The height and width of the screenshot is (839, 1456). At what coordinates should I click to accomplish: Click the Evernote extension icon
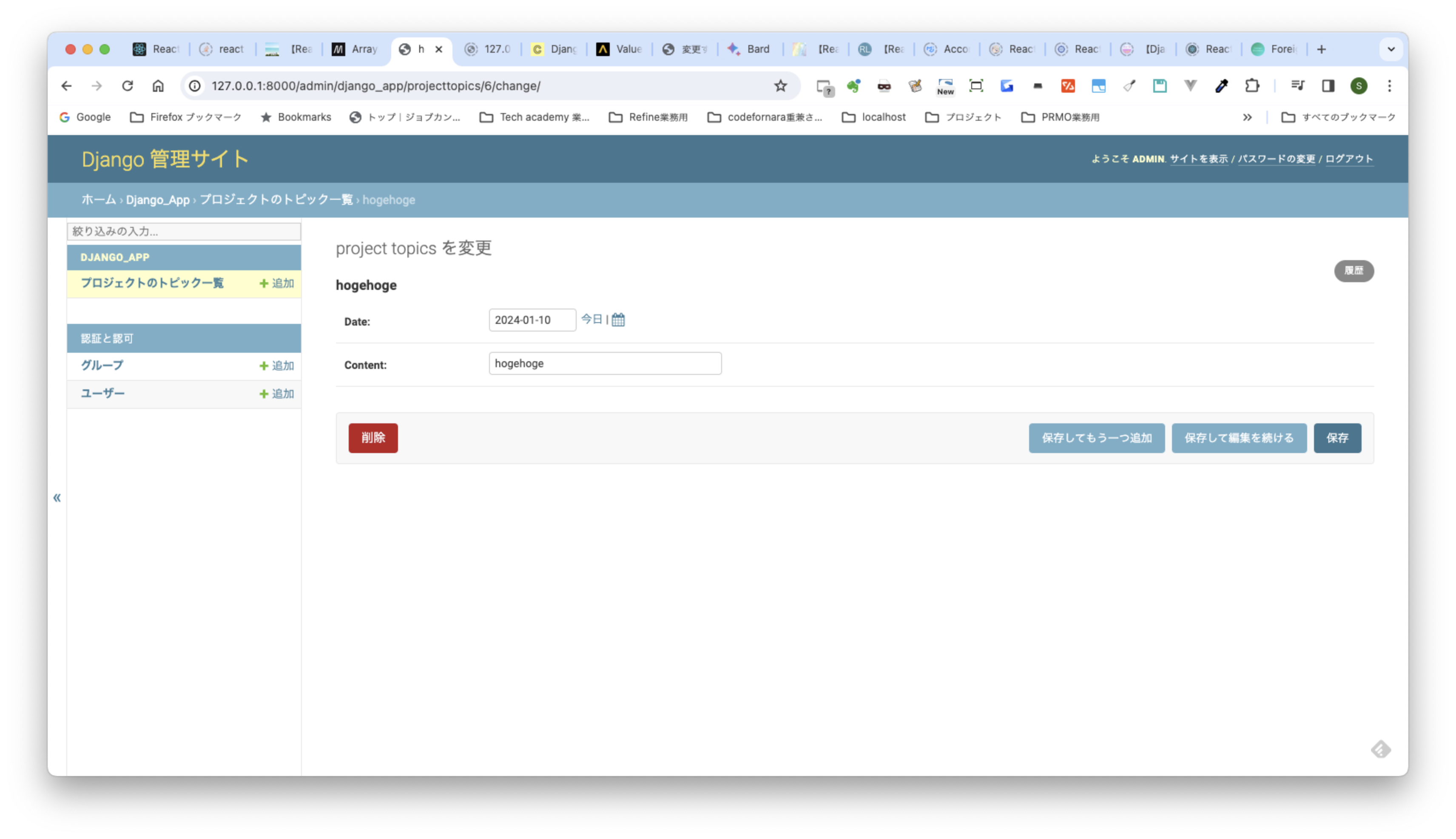[x=853, y=86]
